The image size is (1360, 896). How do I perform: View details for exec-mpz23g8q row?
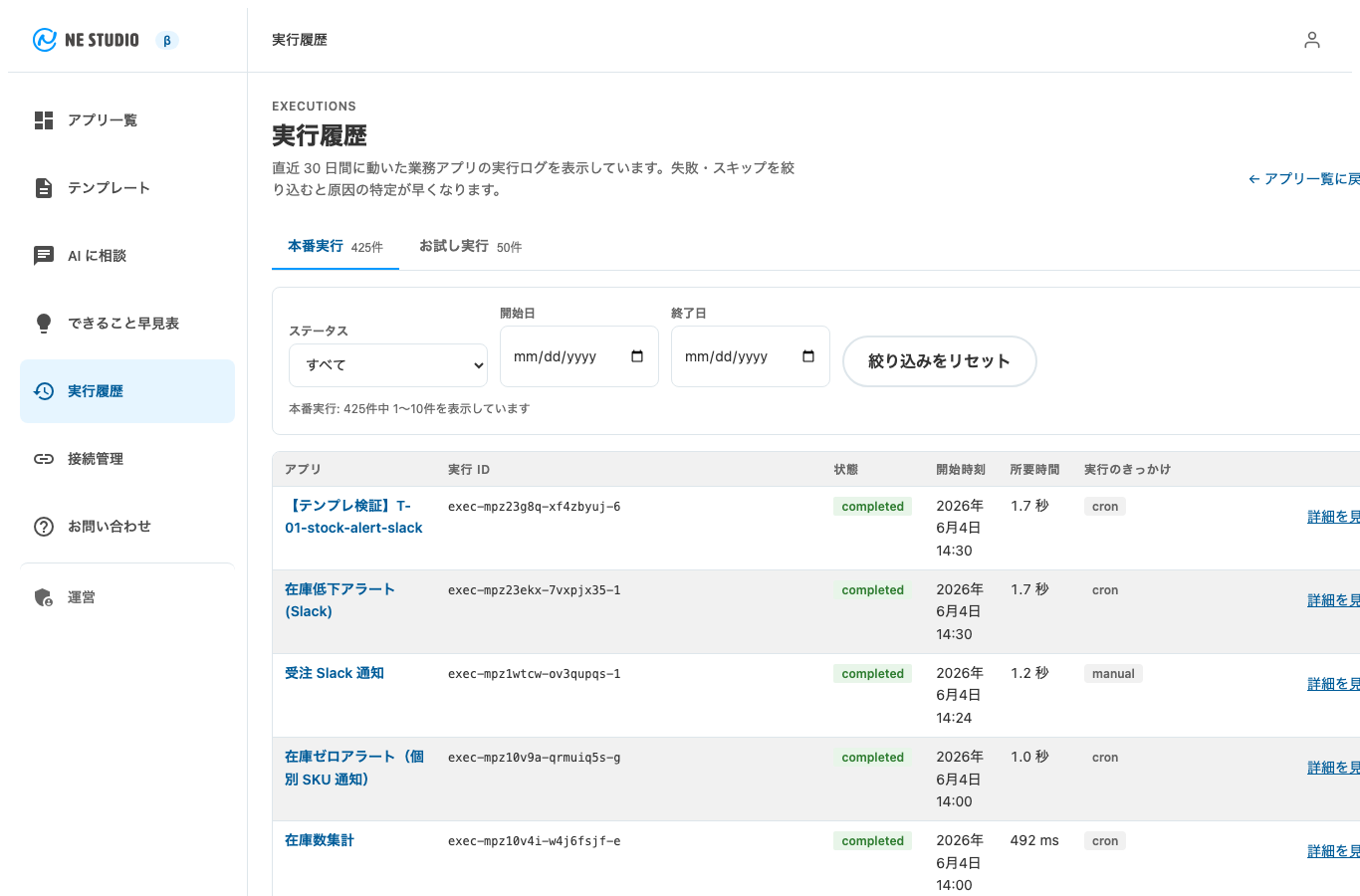(x=1334, y=517)
